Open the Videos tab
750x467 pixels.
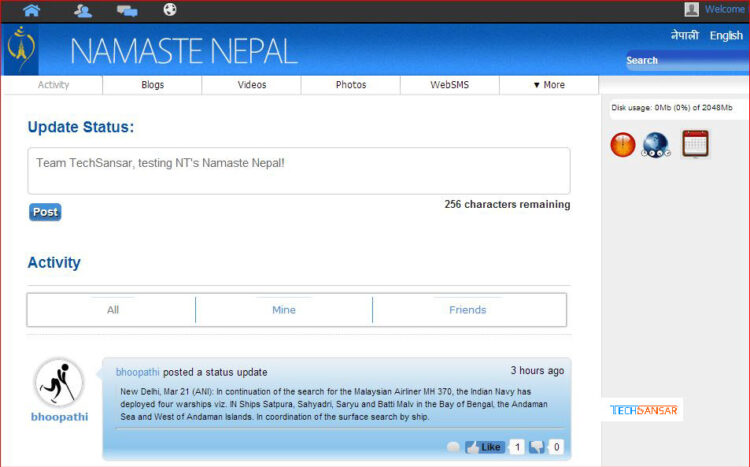[252, 85]
